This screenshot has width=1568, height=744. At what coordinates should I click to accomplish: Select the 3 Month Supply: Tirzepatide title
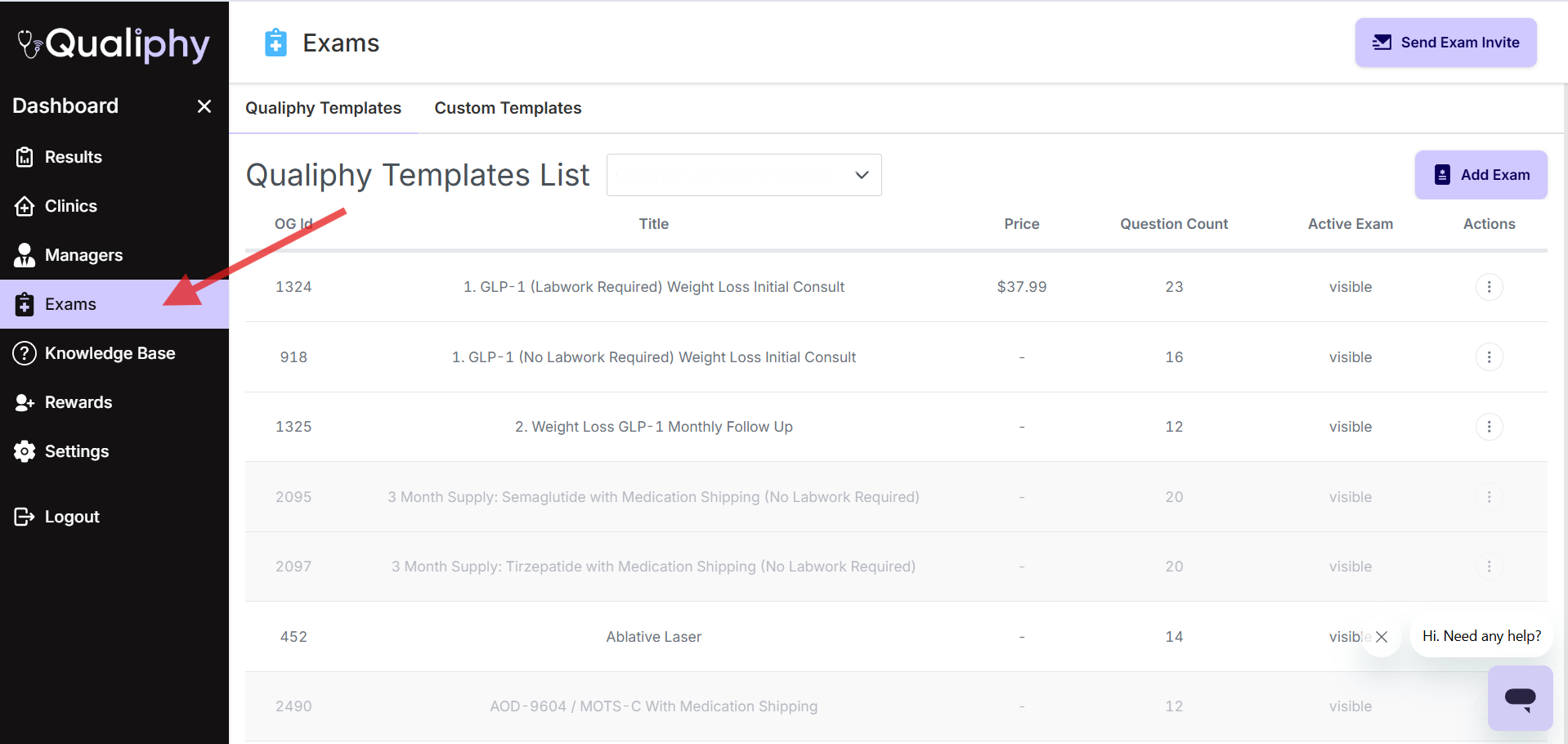click(654, 567)
